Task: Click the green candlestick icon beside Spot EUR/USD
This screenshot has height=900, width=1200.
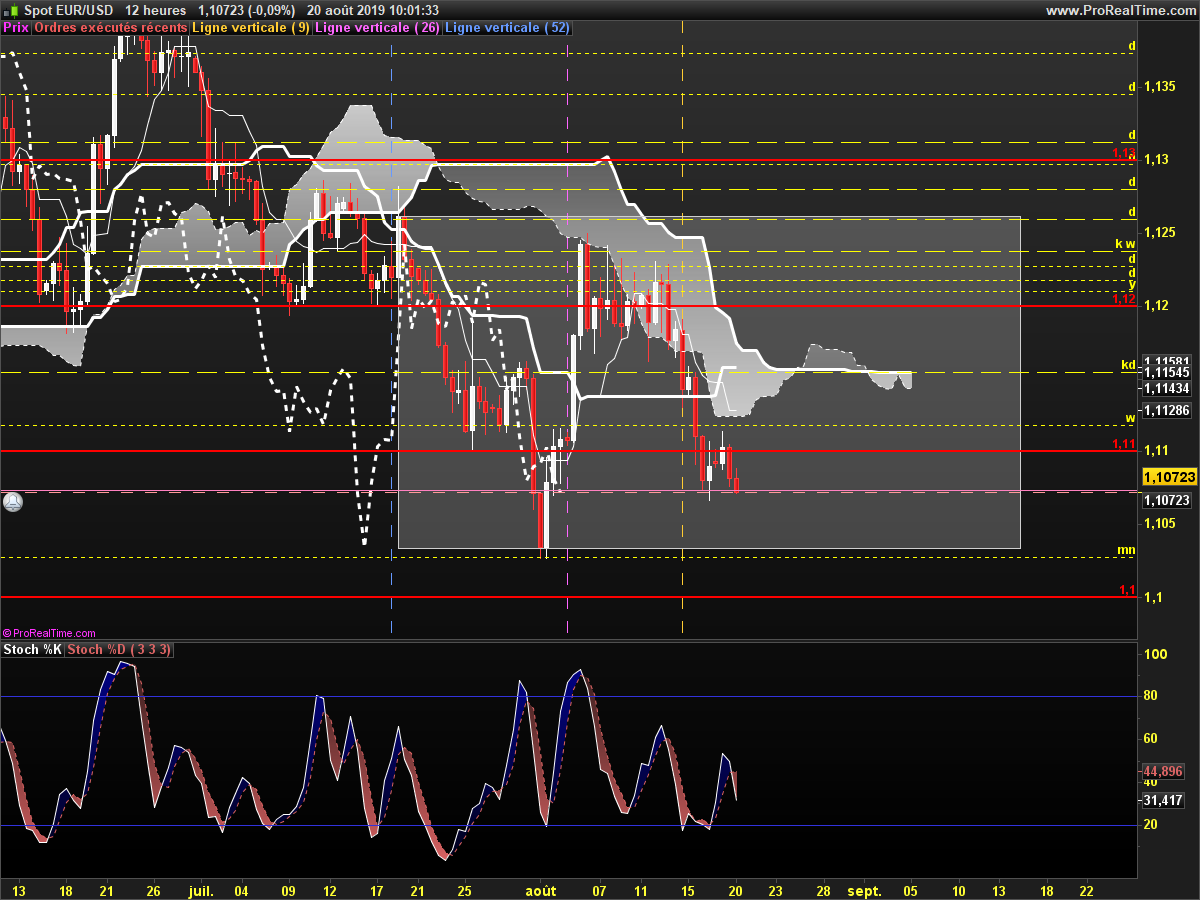Action: (x=11, y=10)
